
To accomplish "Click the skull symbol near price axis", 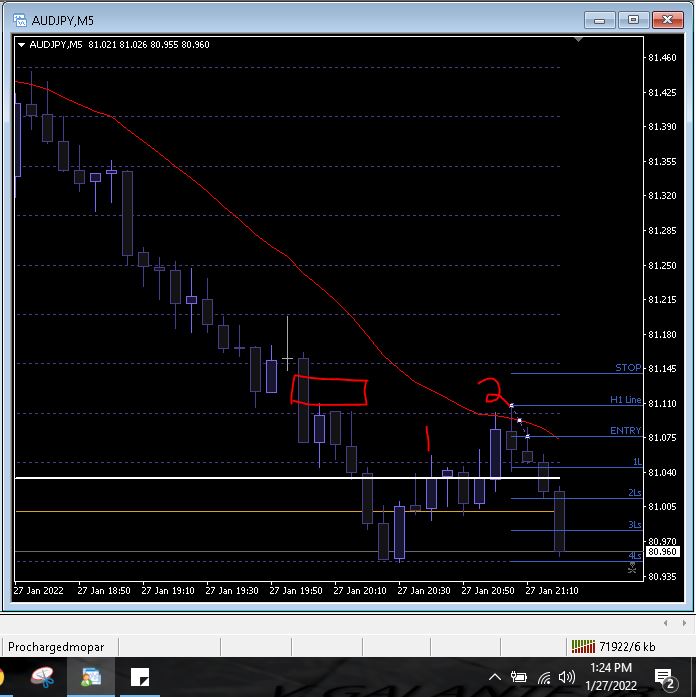I will point(632,568).
